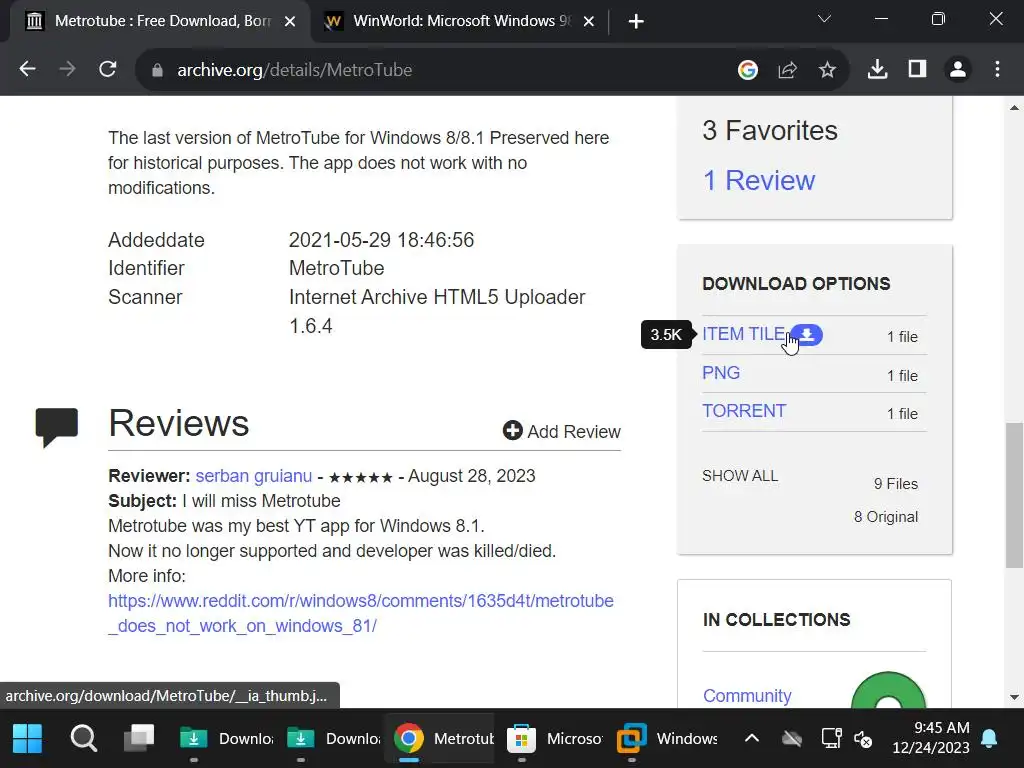Click SHOW ALL download files

click(740, 475)
